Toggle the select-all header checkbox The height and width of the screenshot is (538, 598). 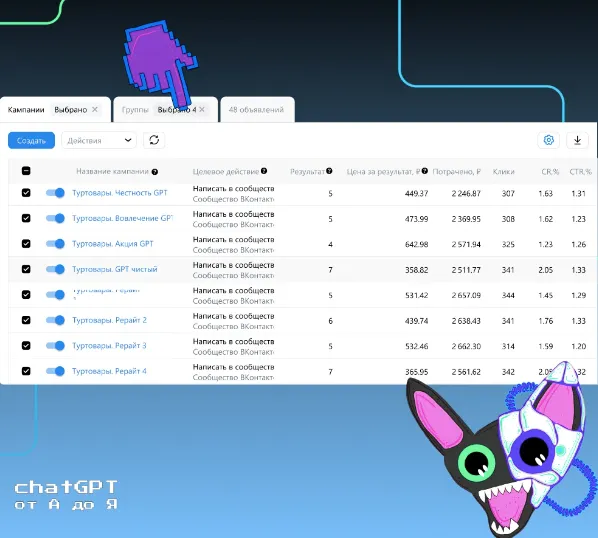click(26, 170)
